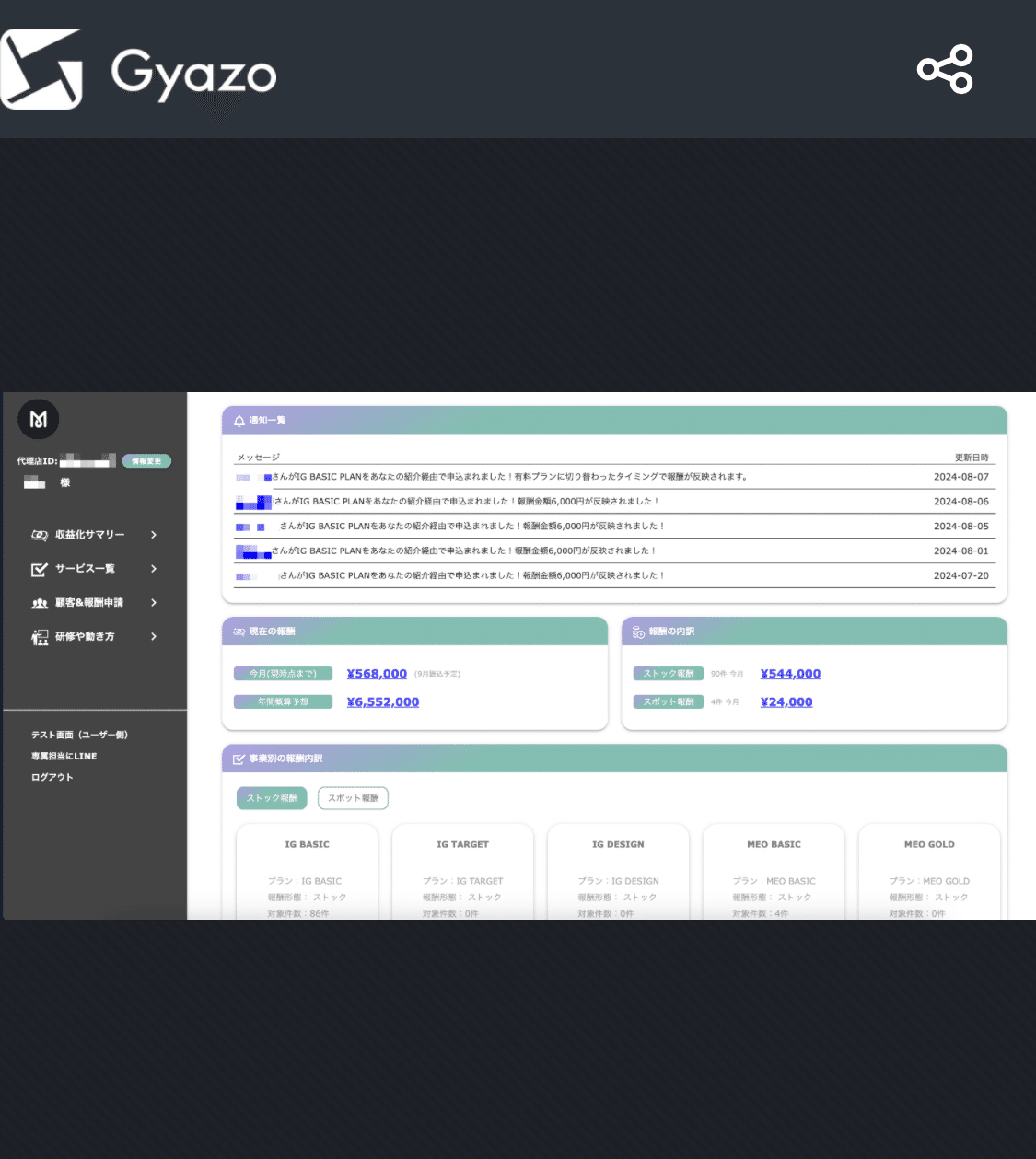Viewport: 1036px width, 1159px height.
Task: Click the 情報変更 button
Action: (x=146, y=461)
